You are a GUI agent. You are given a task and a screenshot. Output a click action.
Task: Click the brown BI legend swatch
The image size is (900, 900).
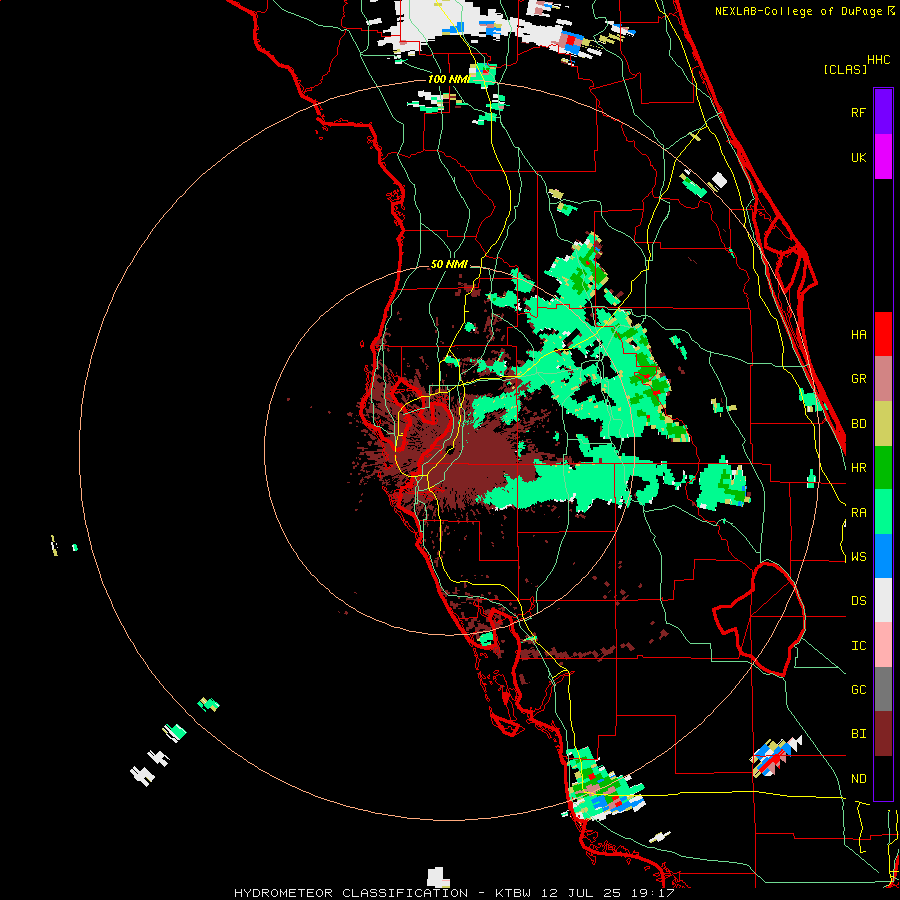(883, 734)
